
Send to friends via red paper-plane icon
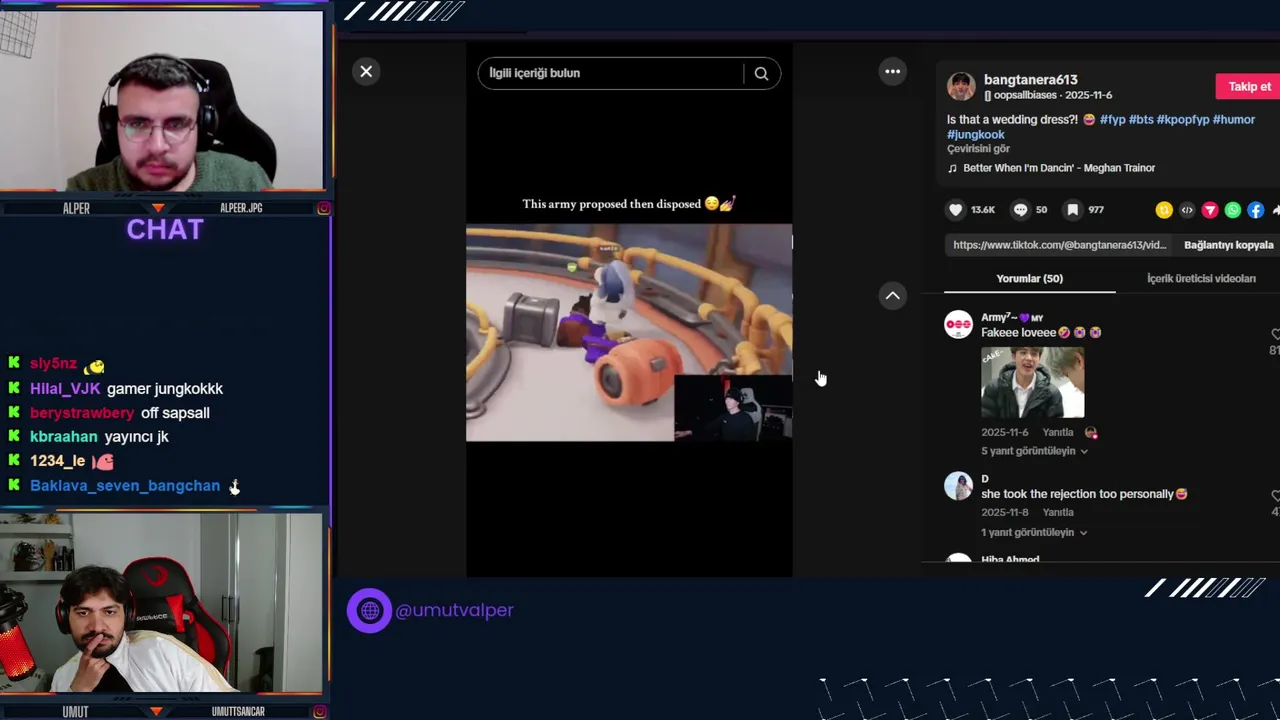click(1210, 210)
